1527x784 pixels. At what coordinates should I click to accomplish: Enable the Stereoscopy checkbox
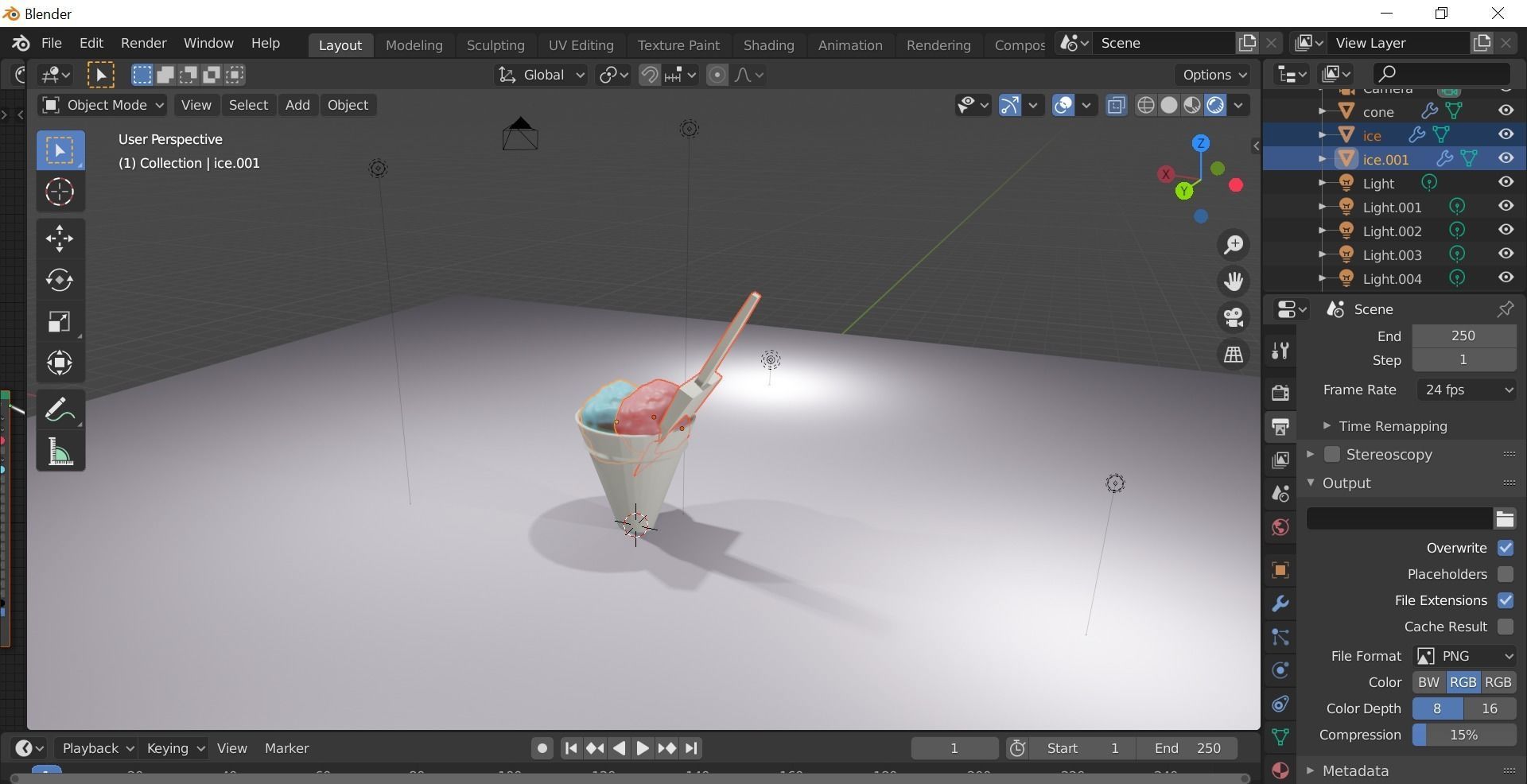1332,455
